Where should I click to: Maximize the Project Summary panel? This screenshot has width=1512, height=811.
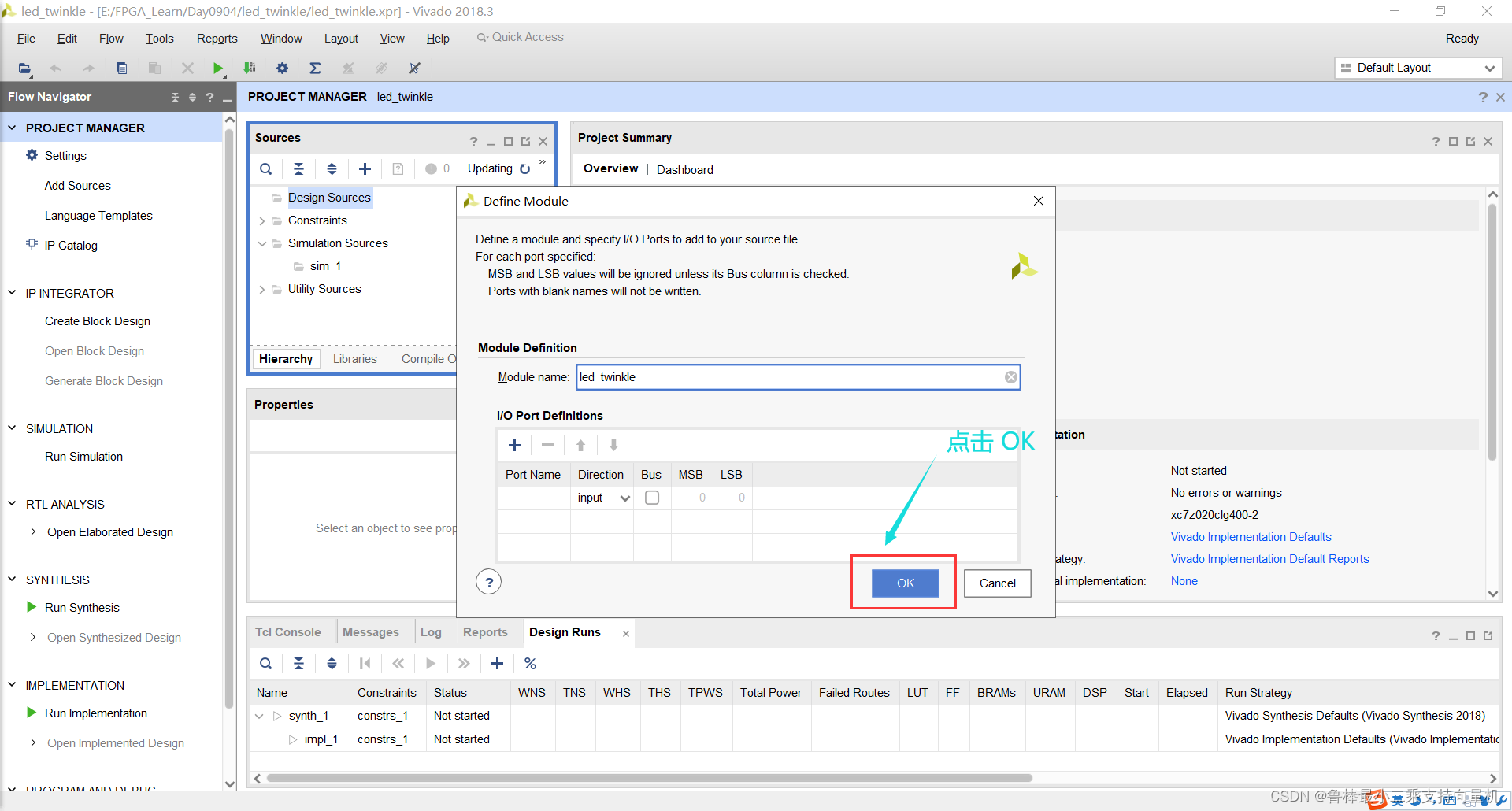pyautogui.click(x=1453, y=142)
